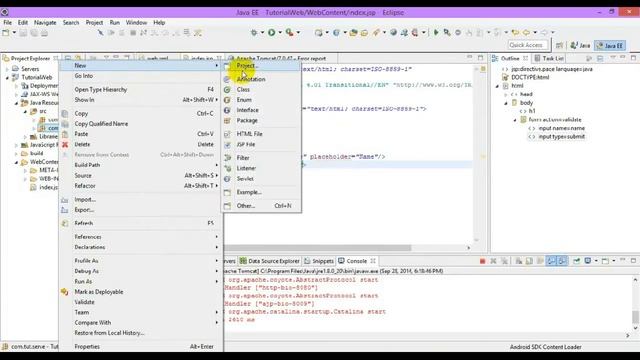Click the Copy icon in context menu

point(65,113)
